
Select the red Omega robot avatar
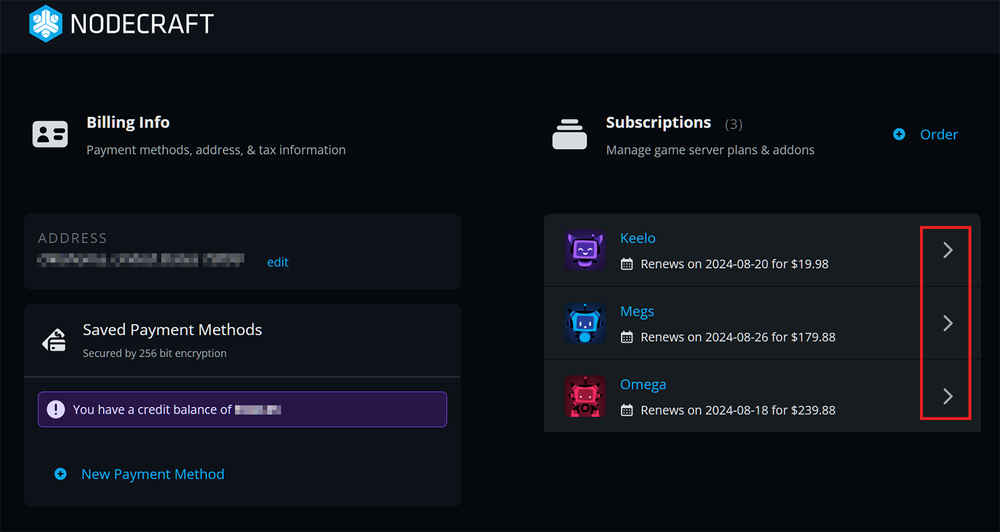(584, 397)
